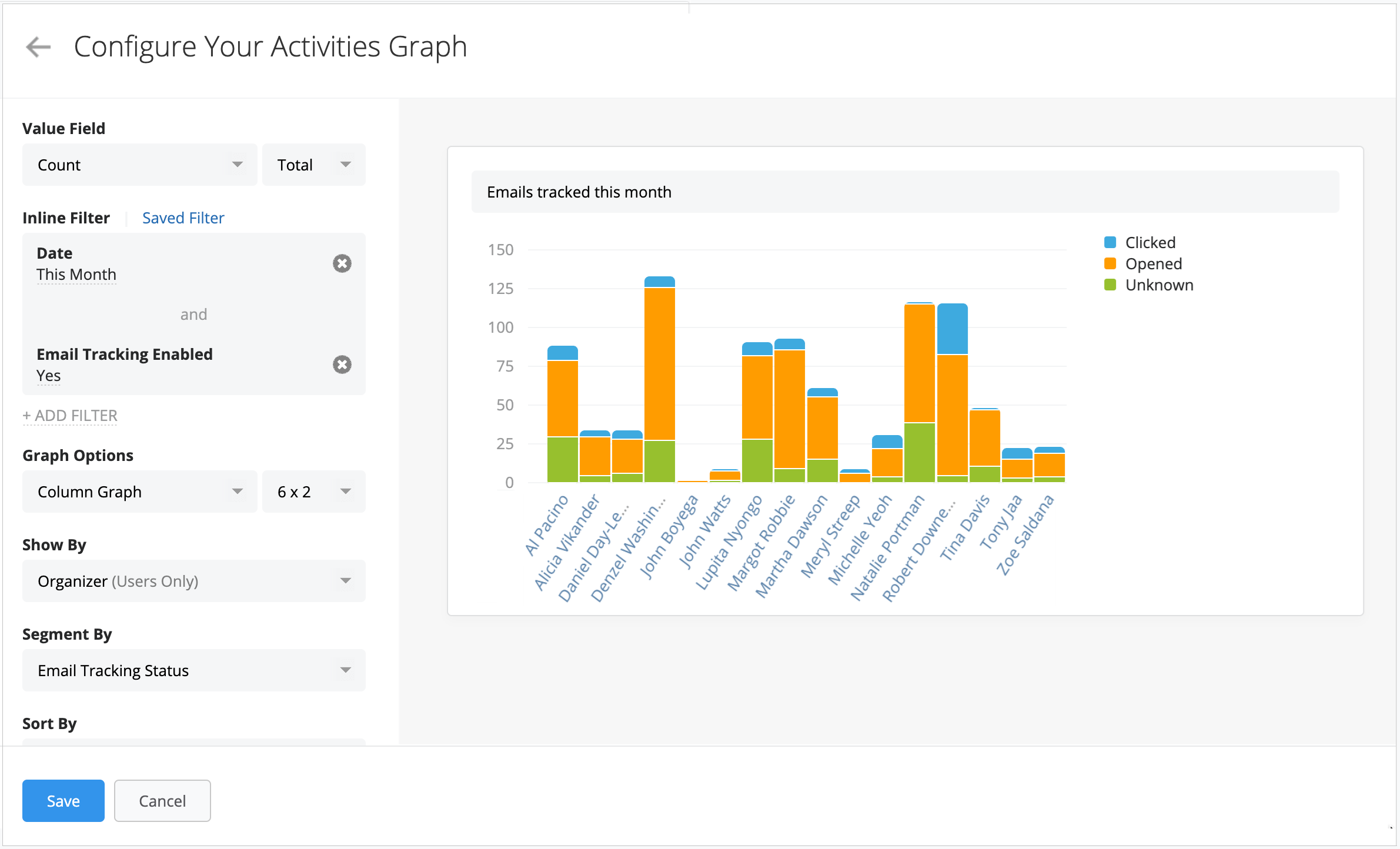Click the blue Clicked color square

(1111, 242)
